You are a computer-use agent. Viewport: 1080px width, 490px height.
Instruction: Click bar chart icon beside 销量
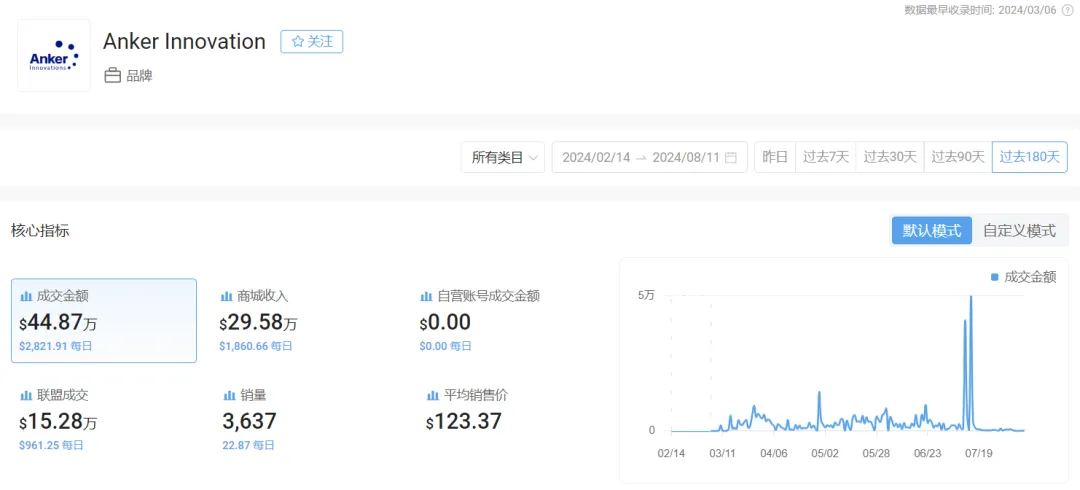click(x=229, y=396)
